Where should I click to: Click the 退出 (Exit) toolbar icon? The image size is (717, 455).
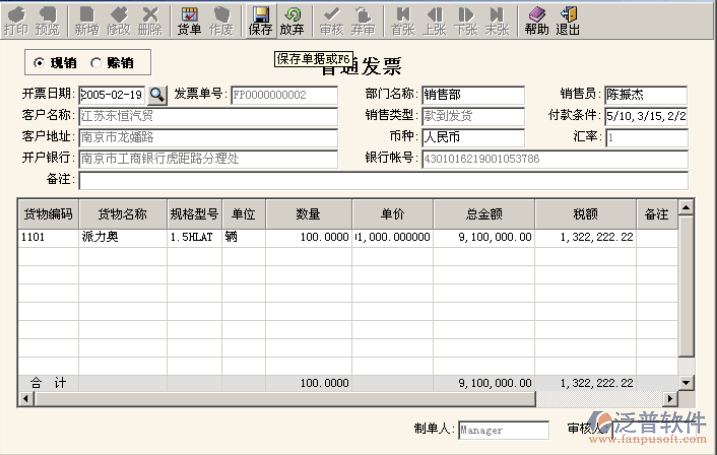(x=568, y=20)
